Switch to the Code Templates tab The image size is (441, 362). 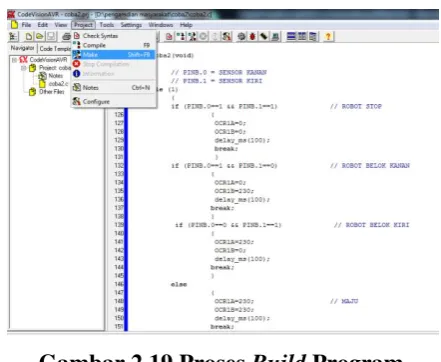point(55,49)
